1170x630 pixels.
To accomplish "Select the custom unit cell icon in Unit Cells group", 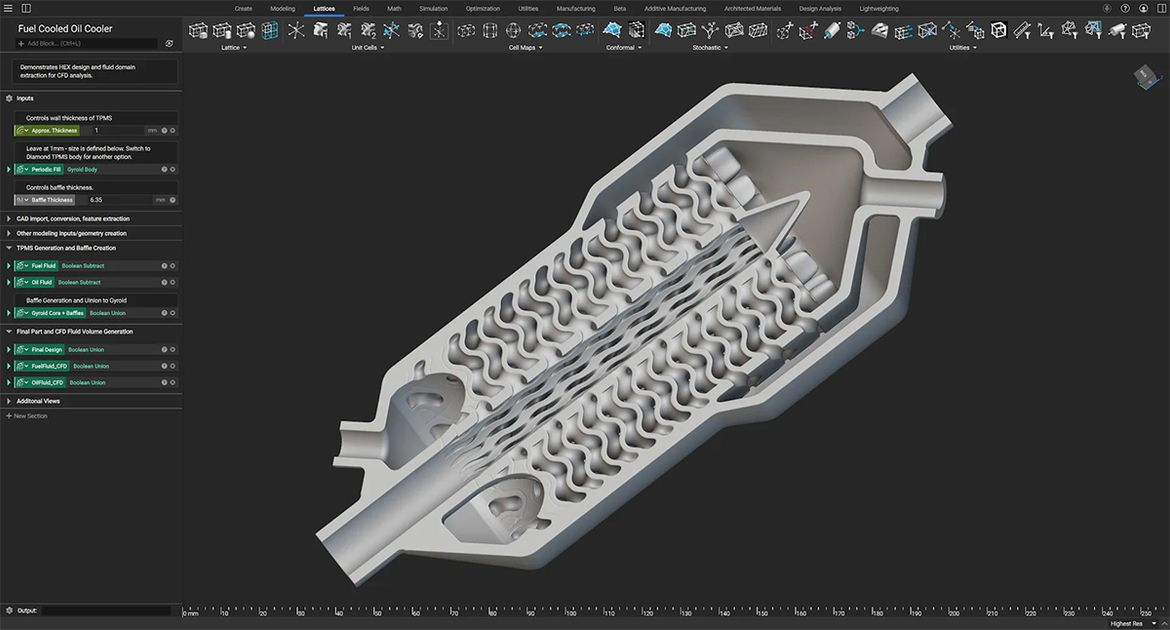I will (x=438, y=31).
